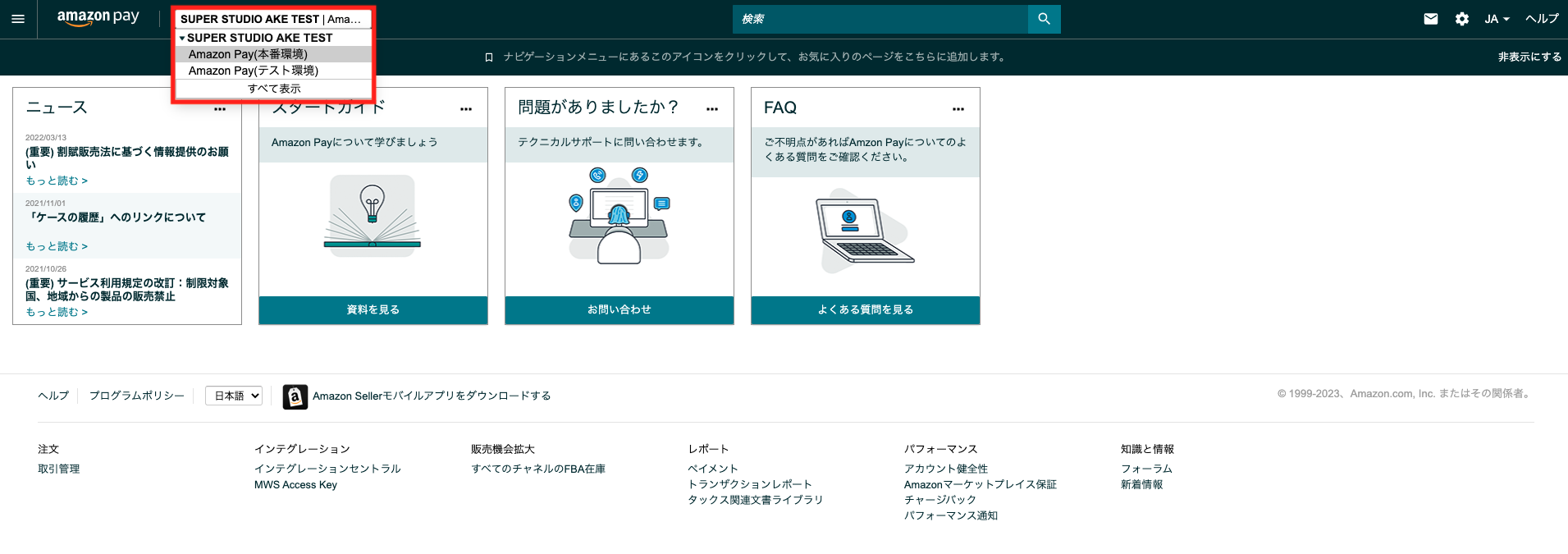Click もっと読む under the 2021/10/26 news
This screenshot has height=554, width=1568.
57,312
